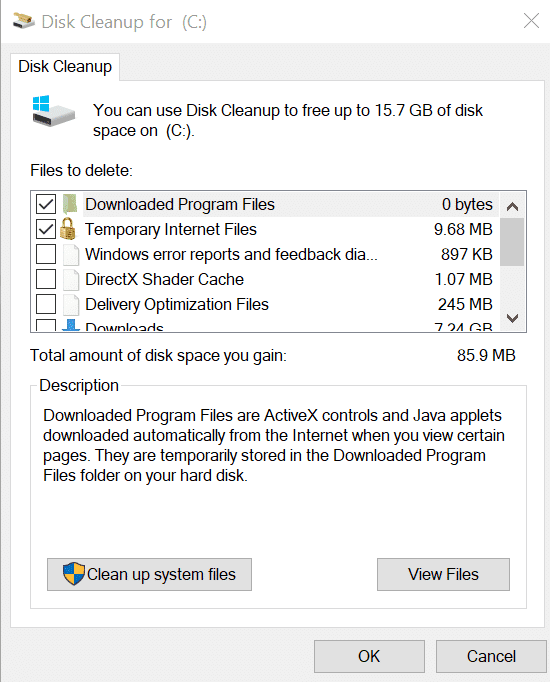Click the list scroll-down arrow
The image size is (550, 682).
click(512, 318)
